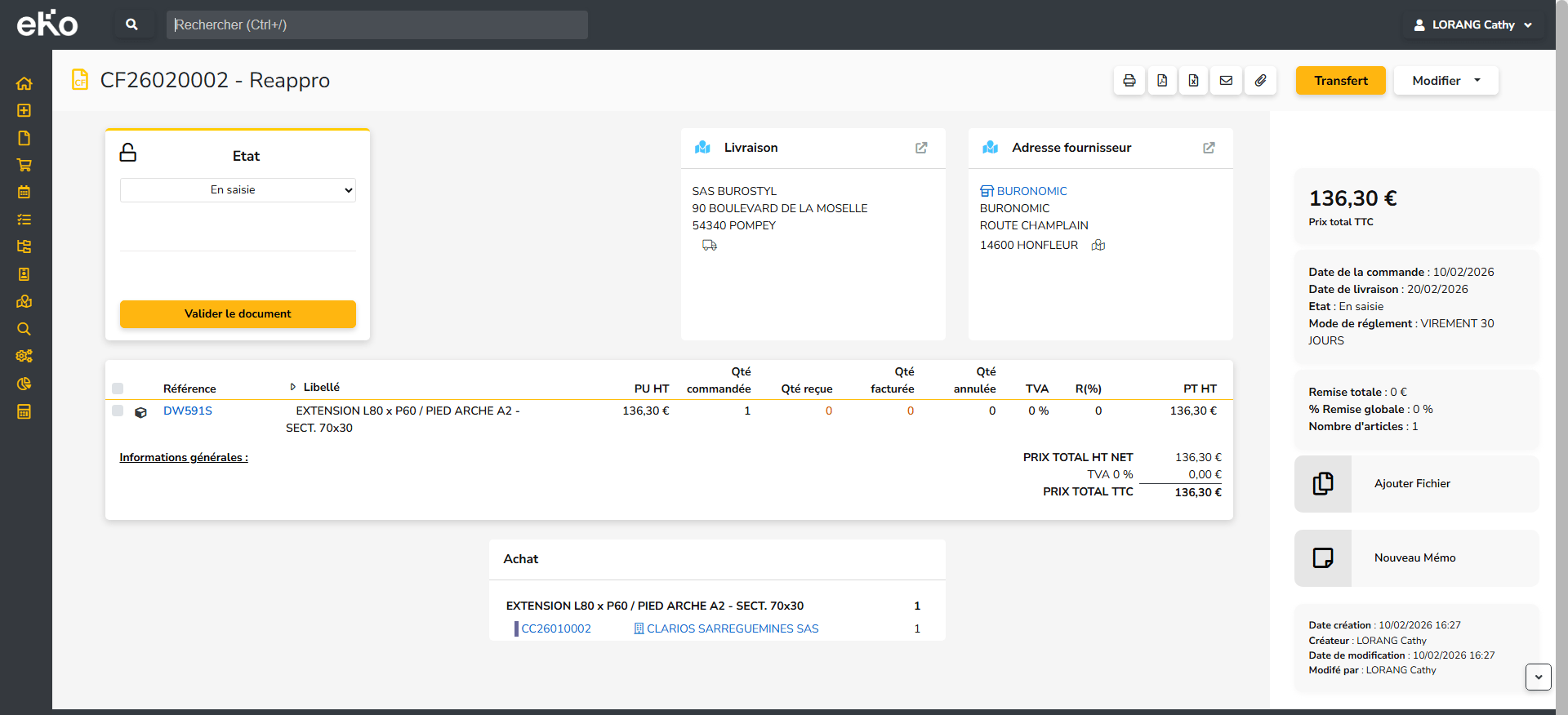
Task: Click the CF document icon beside CF26020002
Action: (x=80, y=80)
